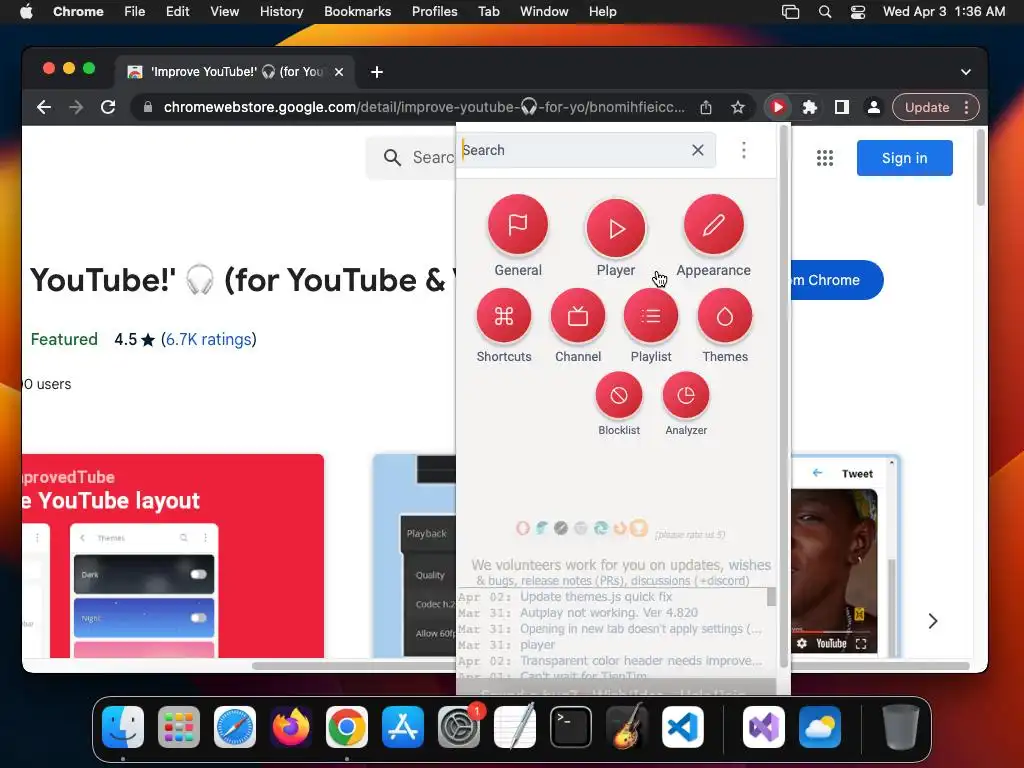The height and width of the screenshot is (768, 1024).
Task: Open the Themes settings section
Action: (x=725, y=317)
